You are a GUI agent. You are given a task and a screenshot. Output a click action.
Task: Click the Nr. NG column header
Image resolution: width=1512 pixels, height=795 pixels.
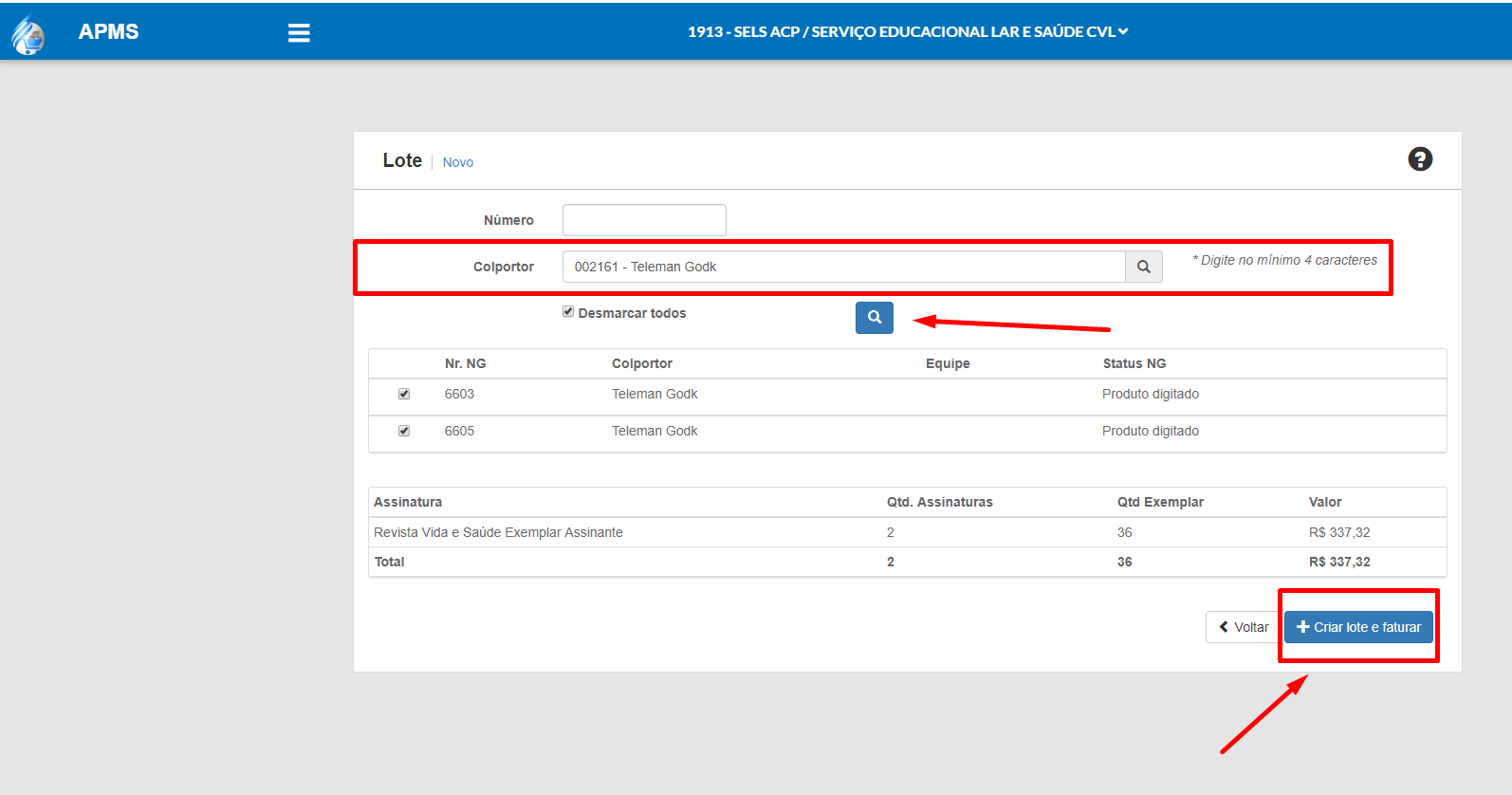(465, 363)
